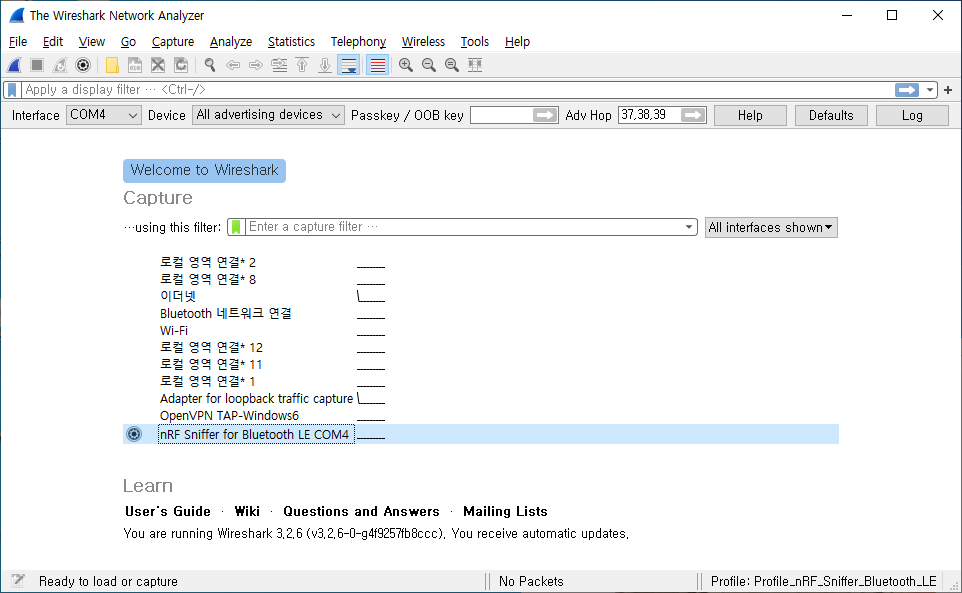962x593 pixels.
Task: Open the Wireless menu
Action: click(423, 42)
